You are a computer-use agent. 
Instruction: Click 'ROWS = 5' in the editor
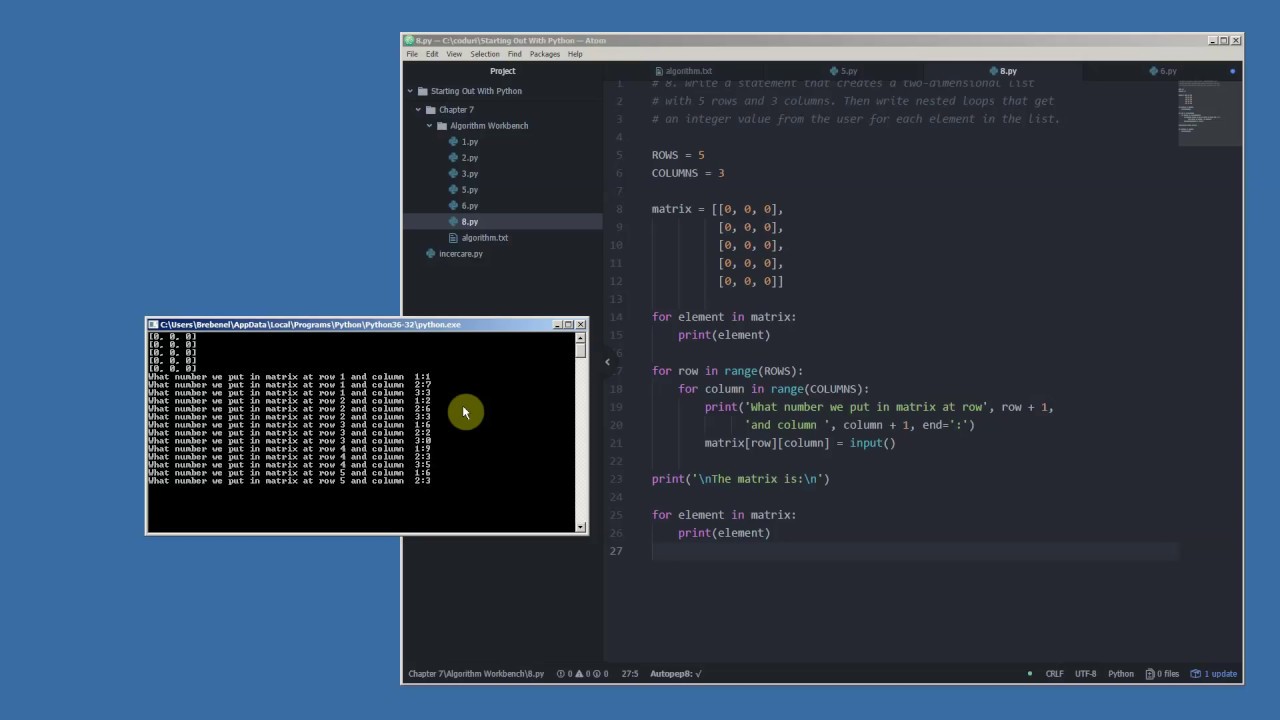click(678, 155)
